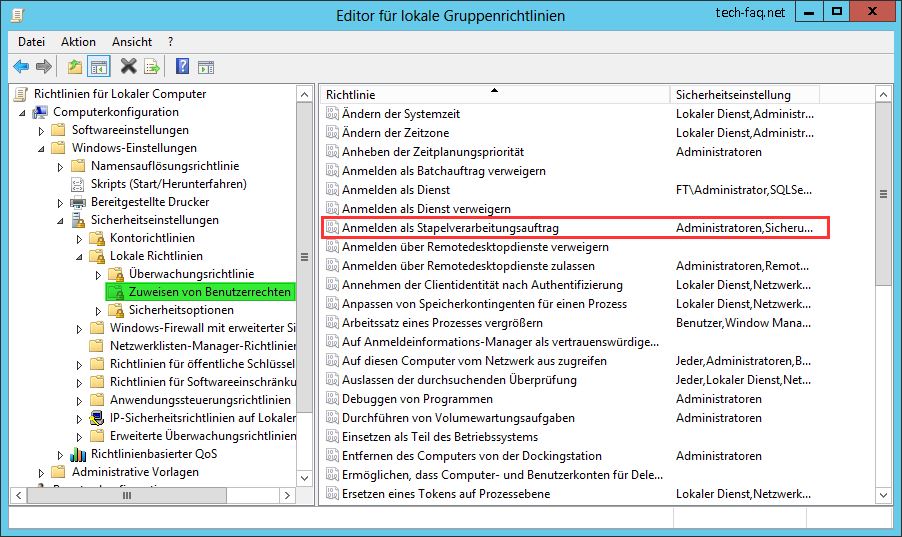902x537 pixels.
Task: Sort by the Richtlinie column header
Action: point(495,94)
